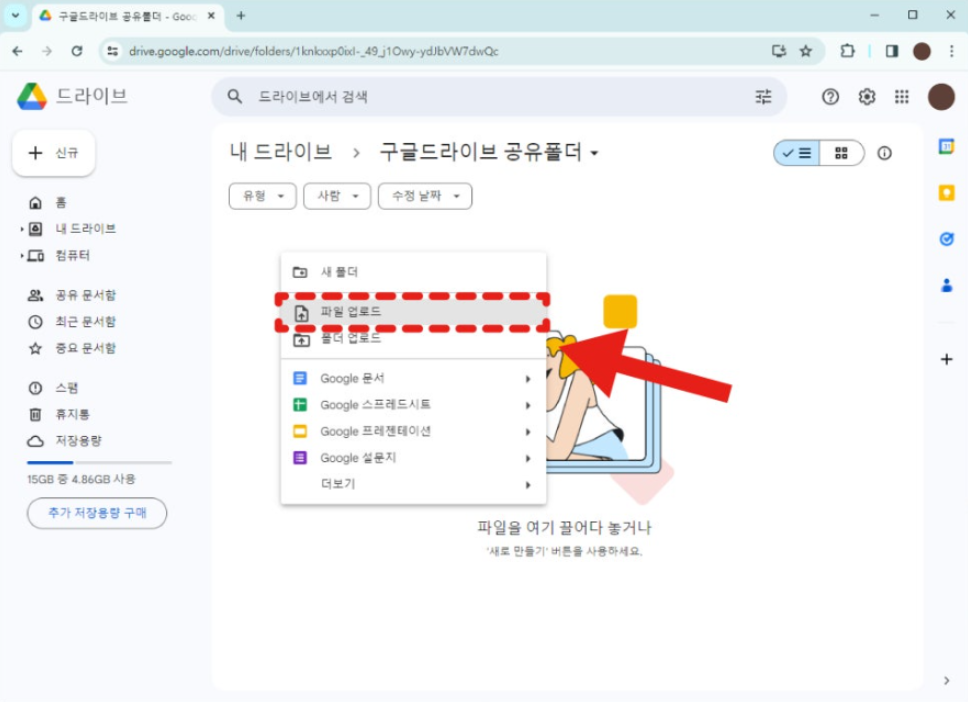Click the storage usage progress bar
The width and height of the screenshot is (968, 702).
[99, 462]
